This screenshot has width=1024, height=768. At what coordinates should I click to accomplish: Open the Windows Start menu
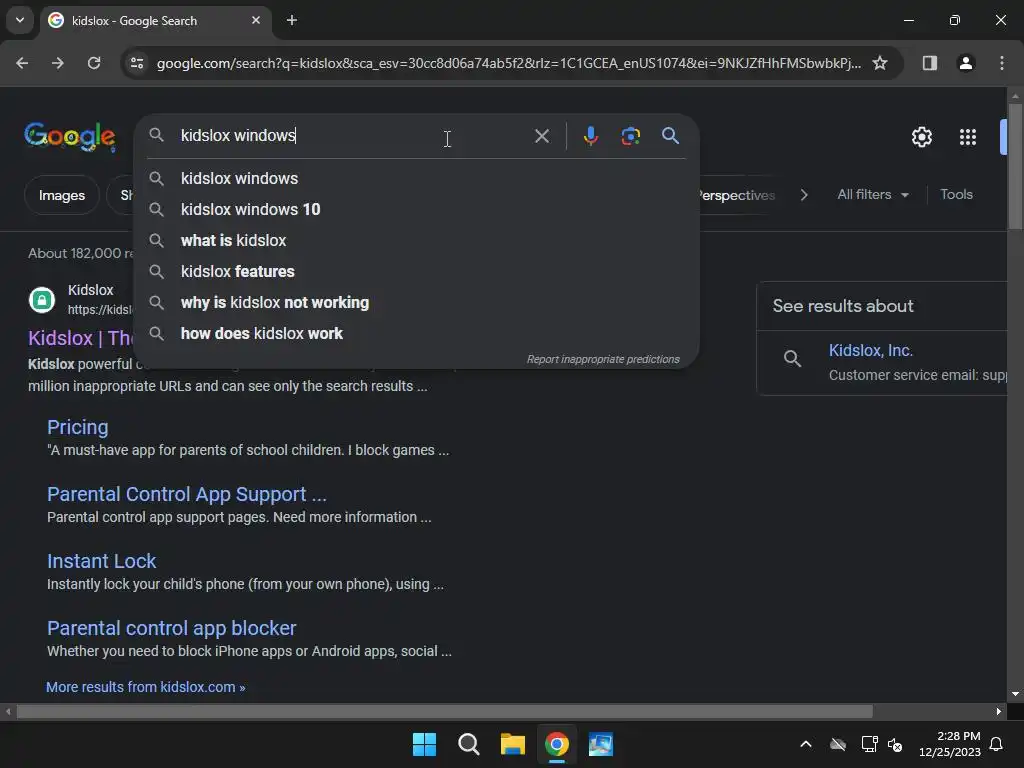[424, 744]
